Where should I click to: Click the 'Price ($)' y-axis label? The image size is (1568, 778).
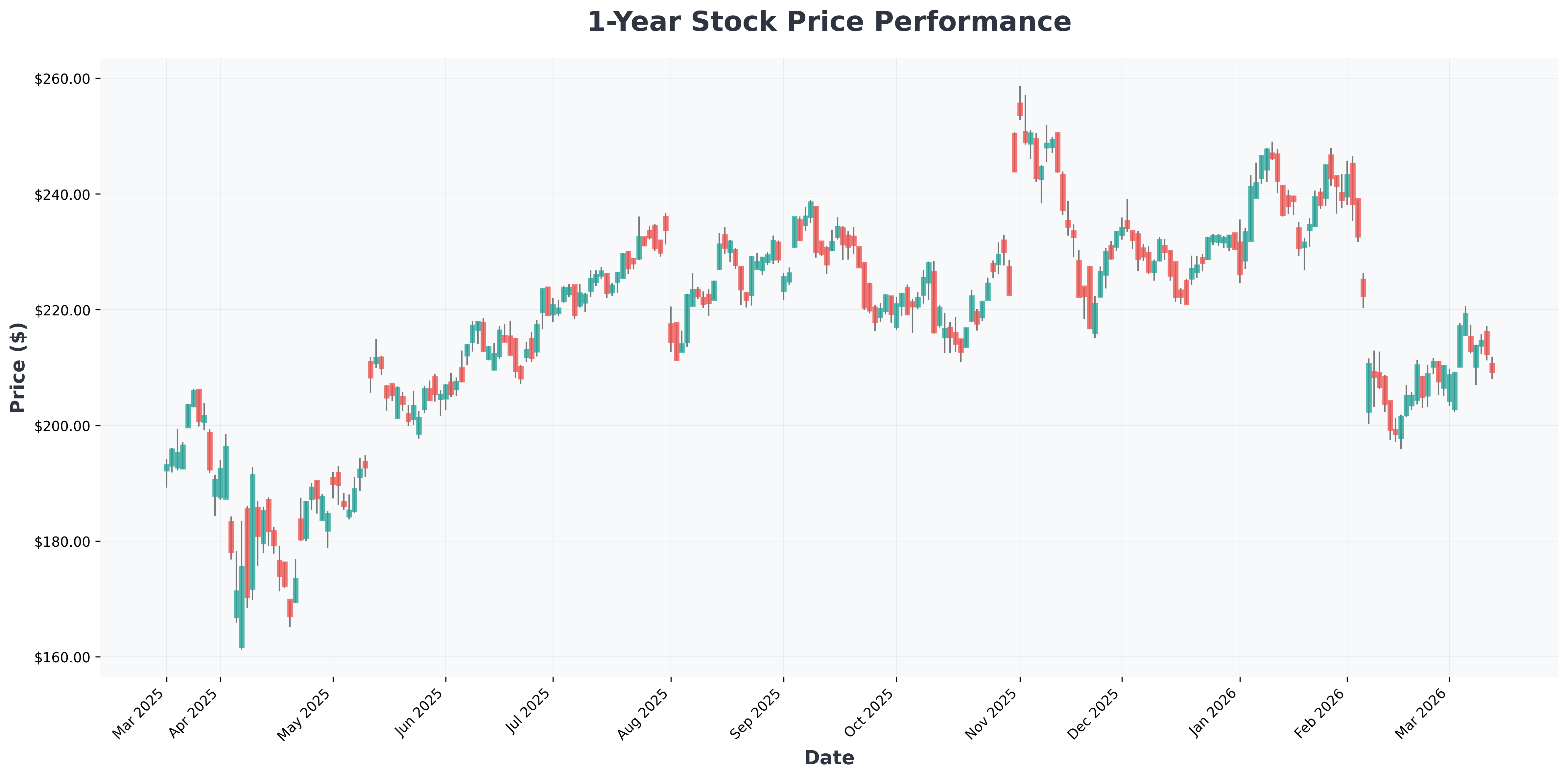pyautogui.click(x=18, y=368)
